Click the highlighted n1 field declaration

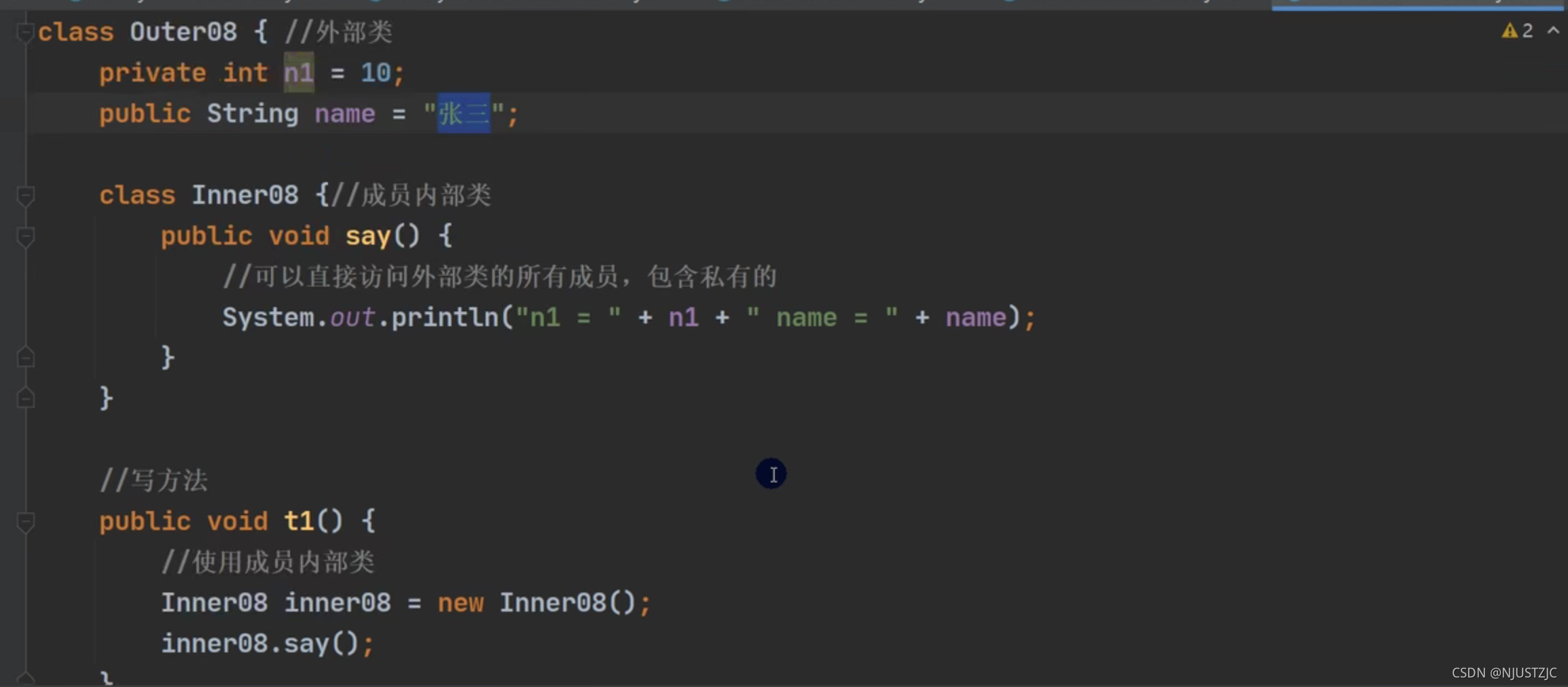pos(299,73)
